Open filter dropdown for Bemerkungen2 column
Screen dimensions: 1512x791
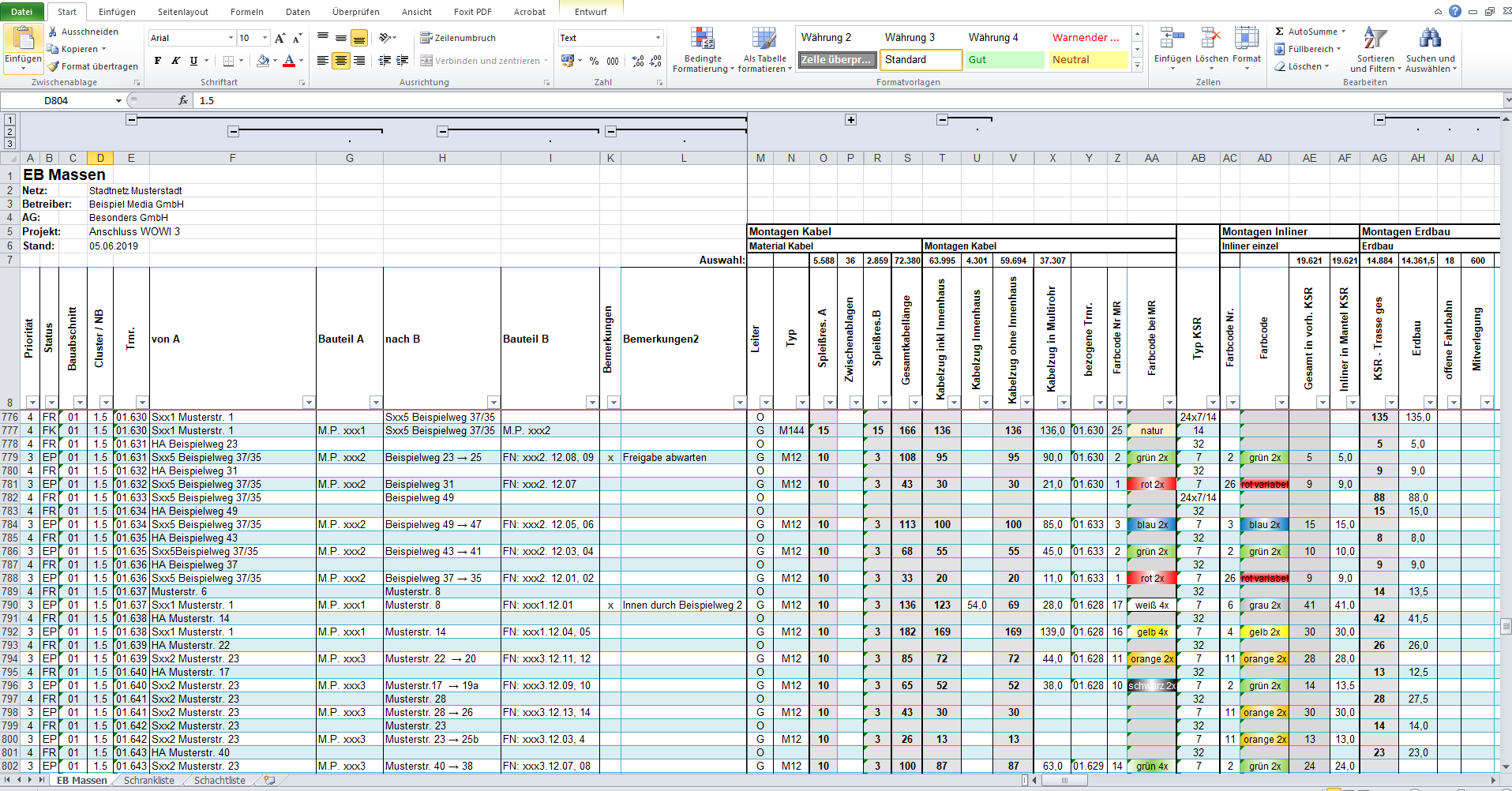tap(739, 403)
